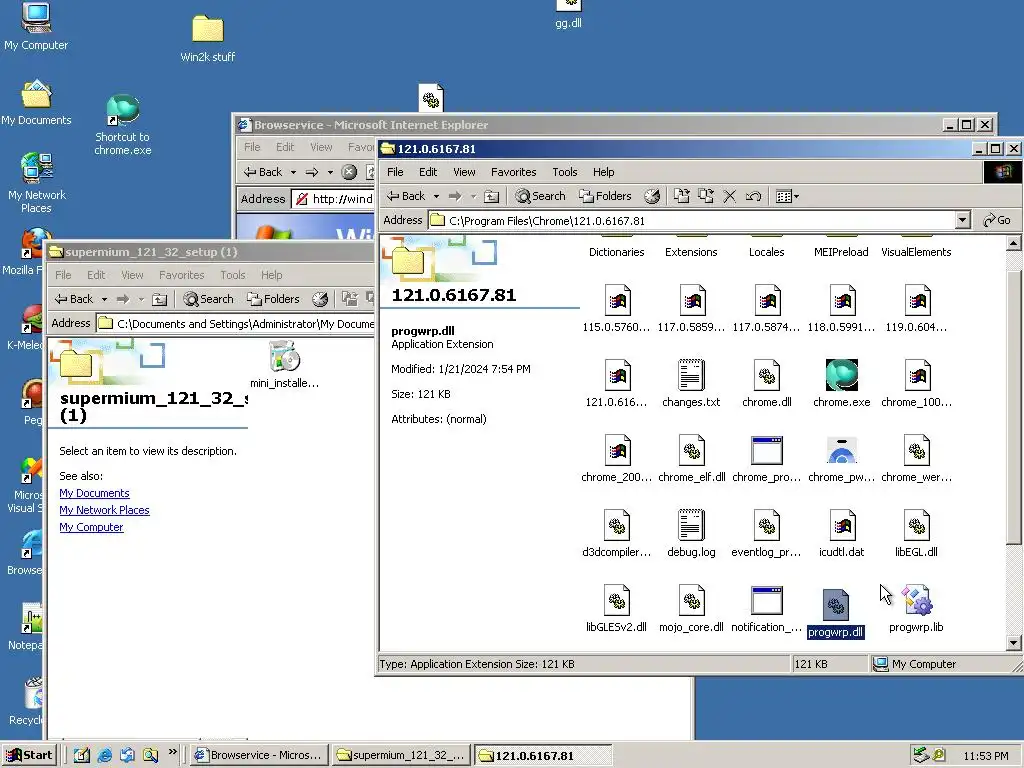
Task: Open Back dropdown arrow in supermium window
Action: 104,299
